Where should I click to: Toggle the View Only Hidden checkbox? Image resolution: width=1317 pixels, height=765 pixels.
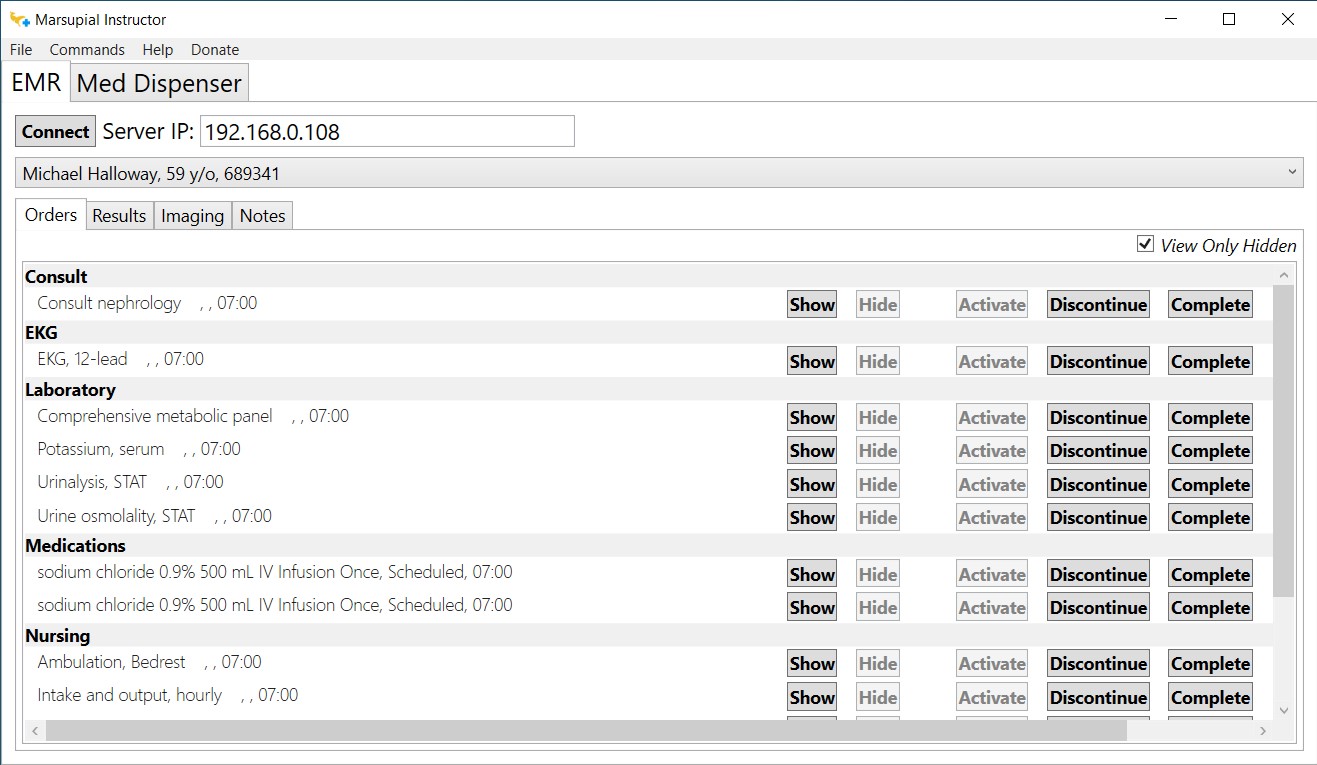click(x=1145, y=244)
